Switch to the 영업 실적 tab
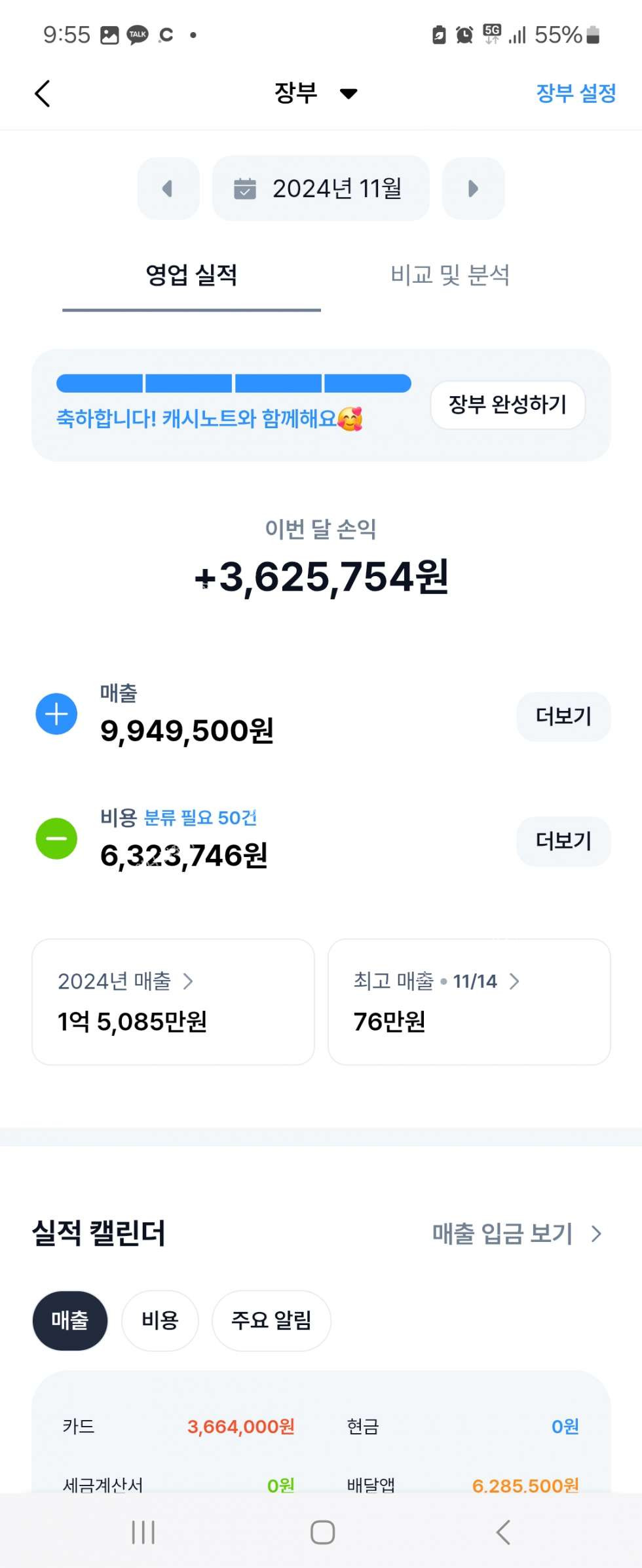 [x=191, y=275]
